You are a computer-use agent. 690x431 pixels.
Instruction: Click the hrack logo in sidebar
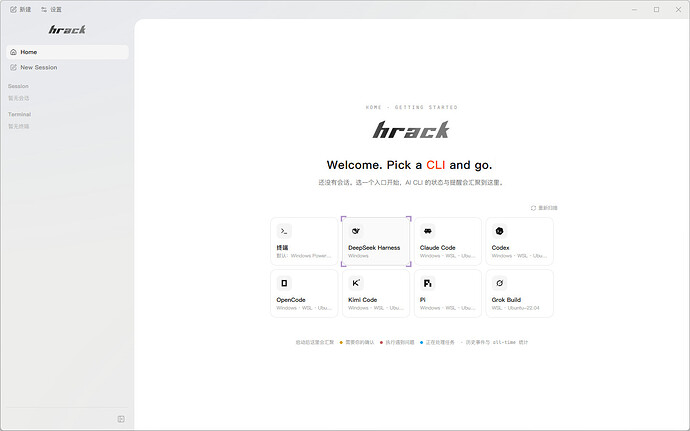[x=67, y=29]
